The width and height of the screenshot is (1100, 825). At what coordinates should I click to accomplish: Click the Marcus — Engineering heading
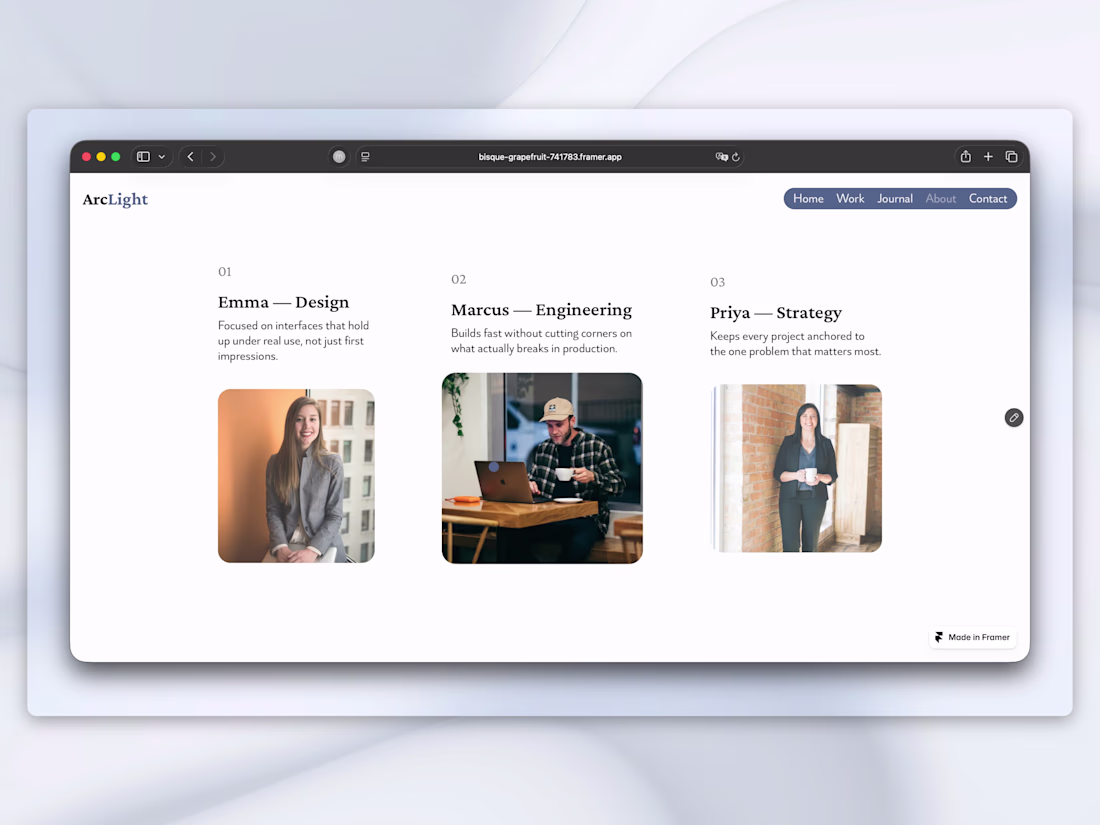pos(542,310)
